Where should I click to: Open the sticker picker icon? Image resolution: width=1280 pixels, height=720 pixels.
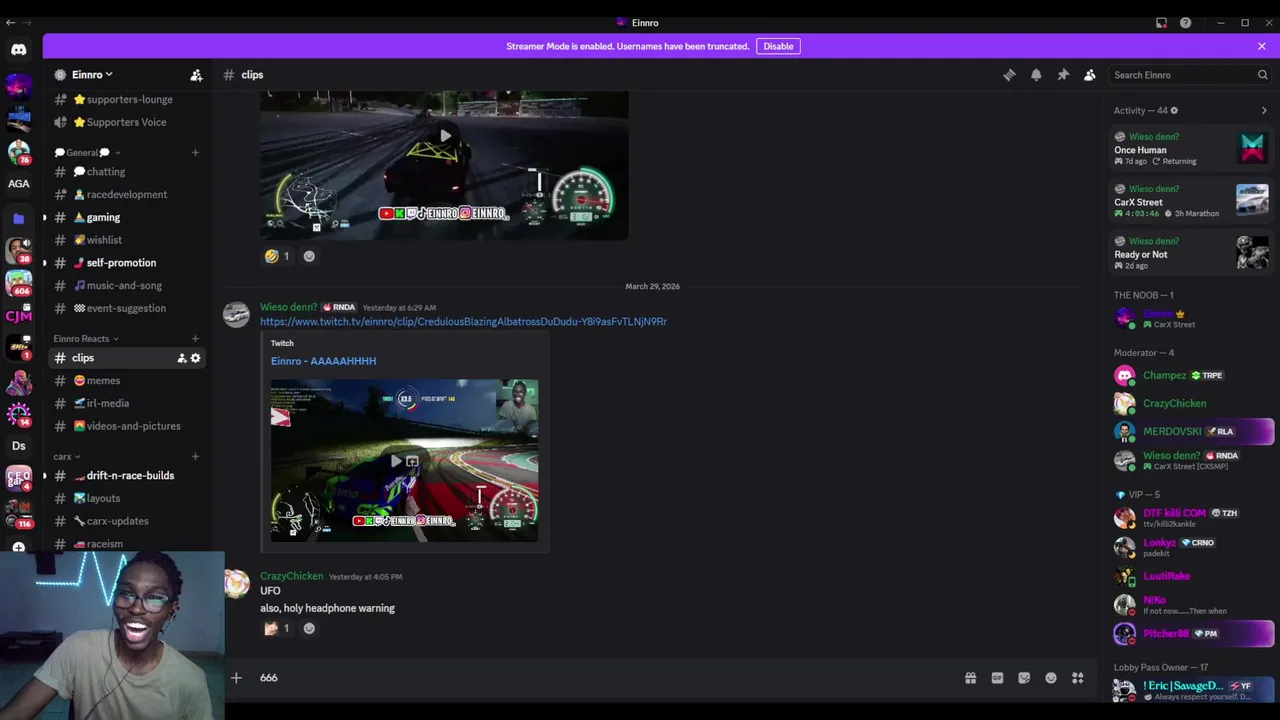click(1024, 678)
